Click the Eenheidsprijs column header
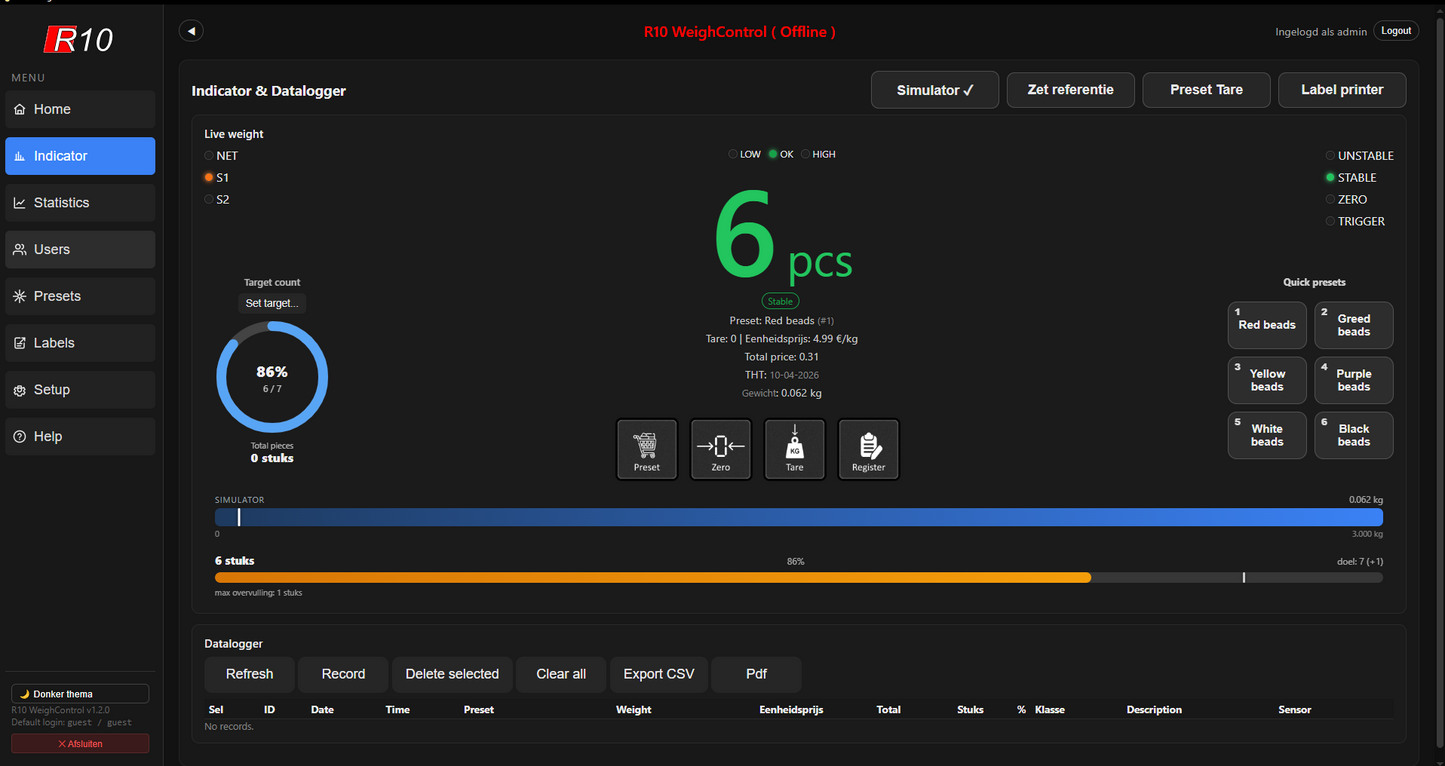 pyautogui.click(x=791, y=710)
